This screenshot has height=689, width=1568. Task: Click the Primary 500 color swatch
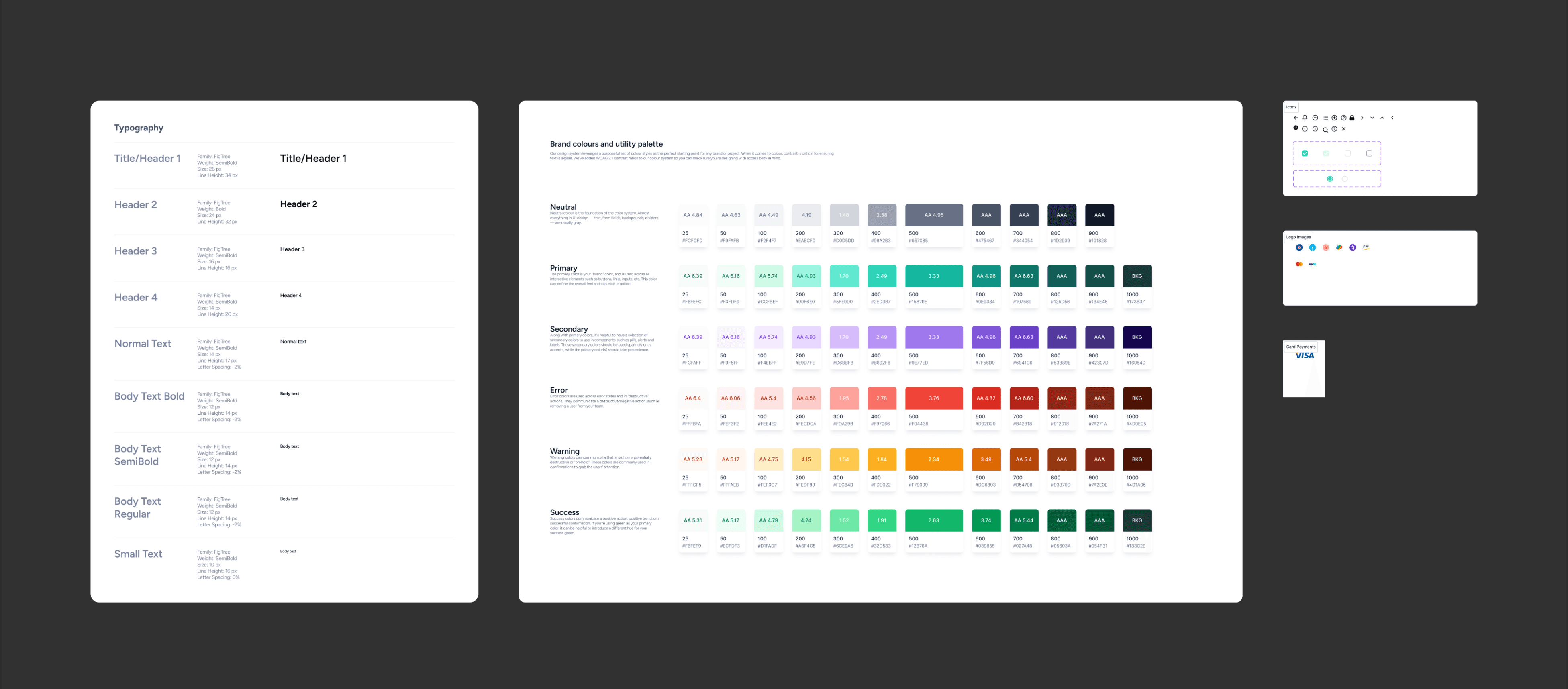pyautogui.click(x=934, y=276)
